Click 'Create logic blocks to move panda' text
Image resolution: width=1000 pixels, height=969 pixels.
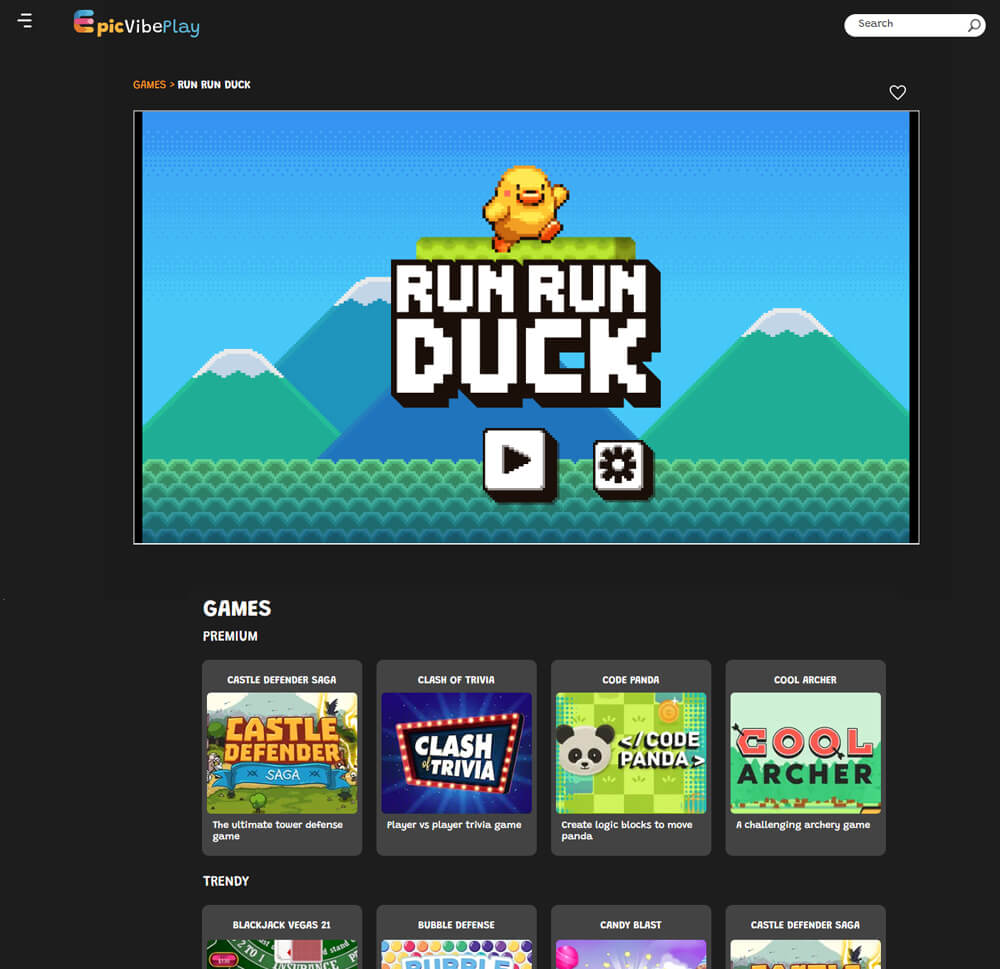click(x=627, y=830)
